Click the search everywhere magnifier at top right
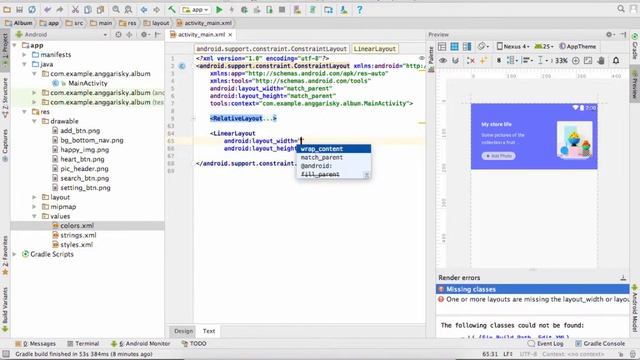This screenshot has height=360, width=640. click(x=621, y=9)
